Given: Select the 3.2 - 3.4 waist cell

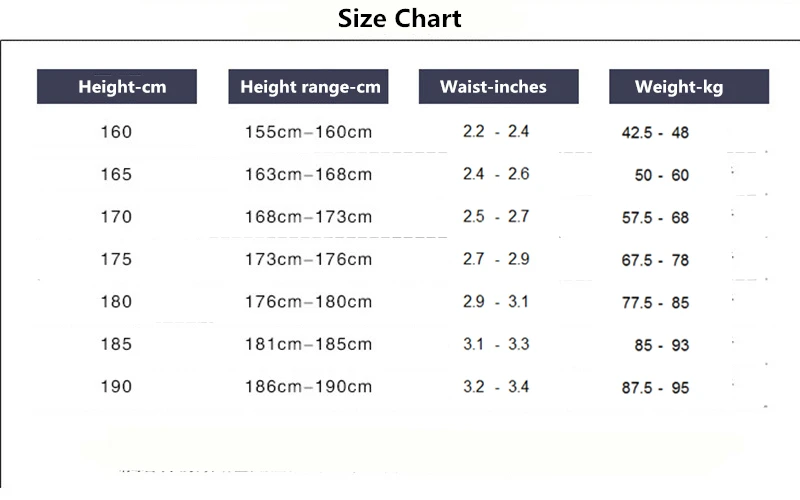Looking at the screenshot, I should click(x=496, y=386).
